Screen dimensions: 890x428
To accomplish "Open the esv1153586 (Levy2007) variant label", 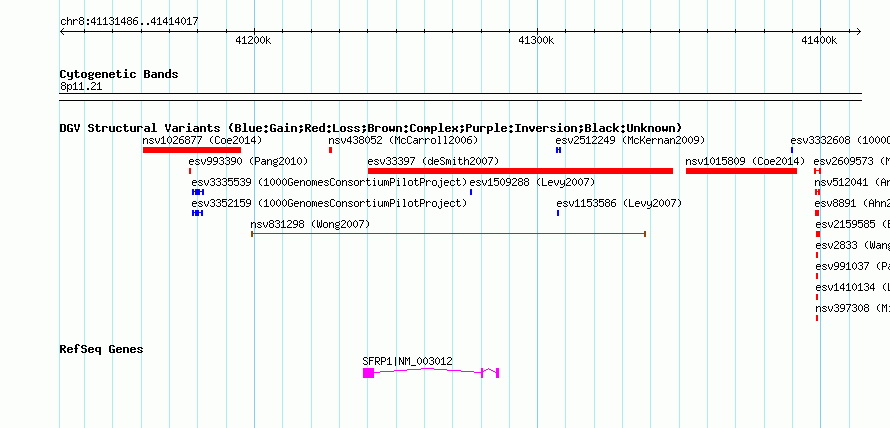I will [619, 203].
